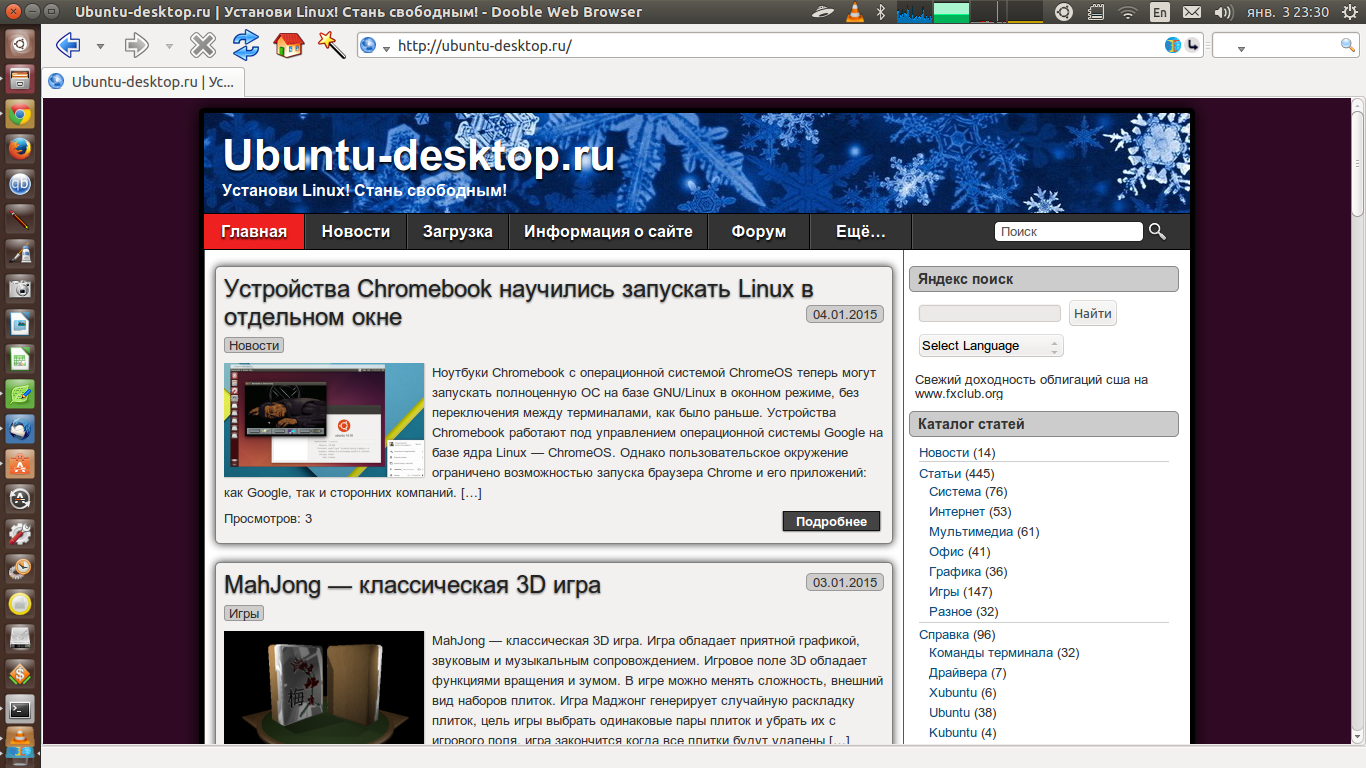This screenshot has height=768, width=1366.
Task: Go back with the blue Back arrow
Action: click(x=68, y=45)
